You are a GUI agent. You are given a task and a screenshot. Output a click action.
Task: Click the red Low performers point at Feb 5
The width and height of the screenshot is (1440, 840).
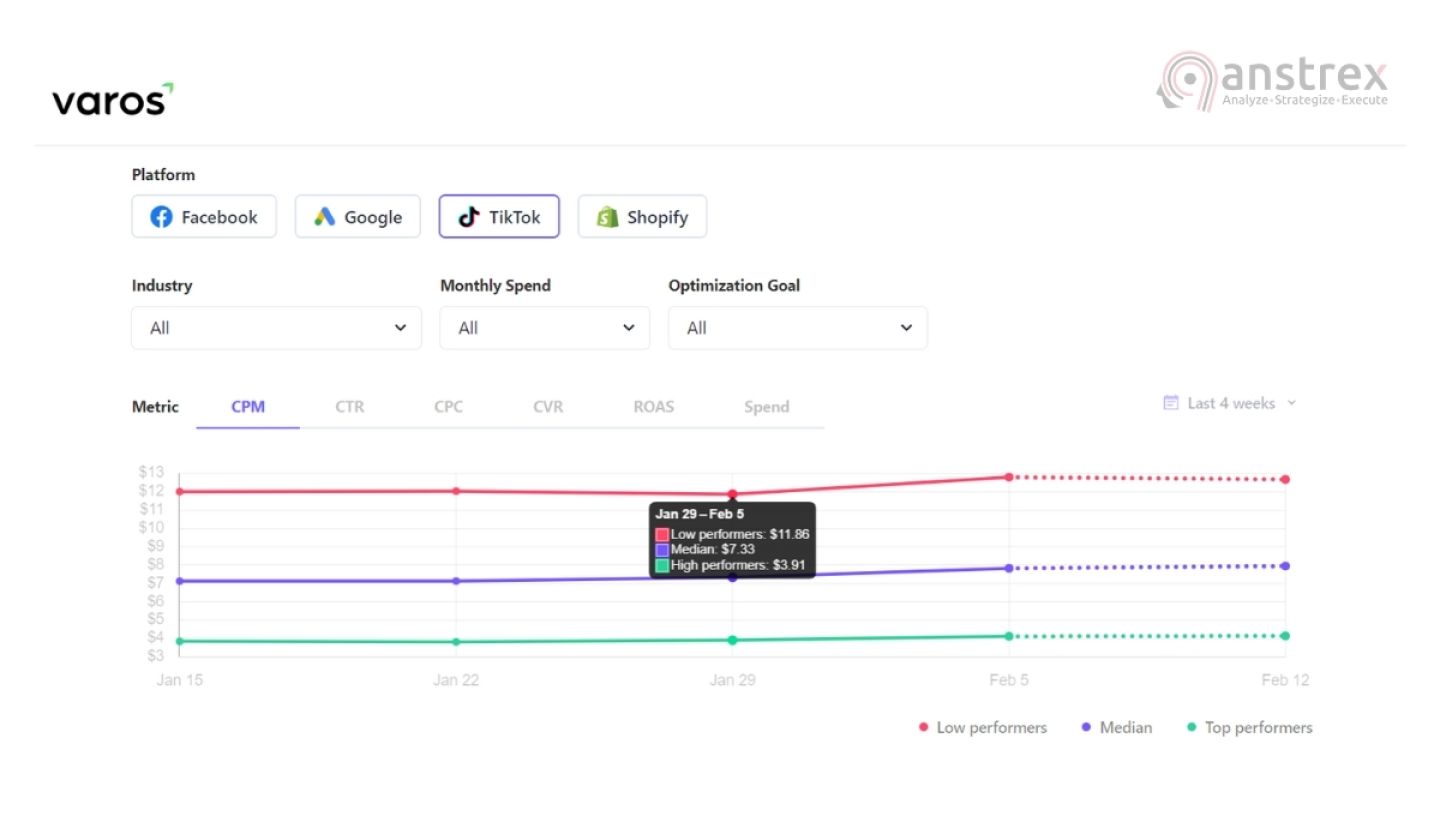pyautogui.click(x=1009, y=477)
